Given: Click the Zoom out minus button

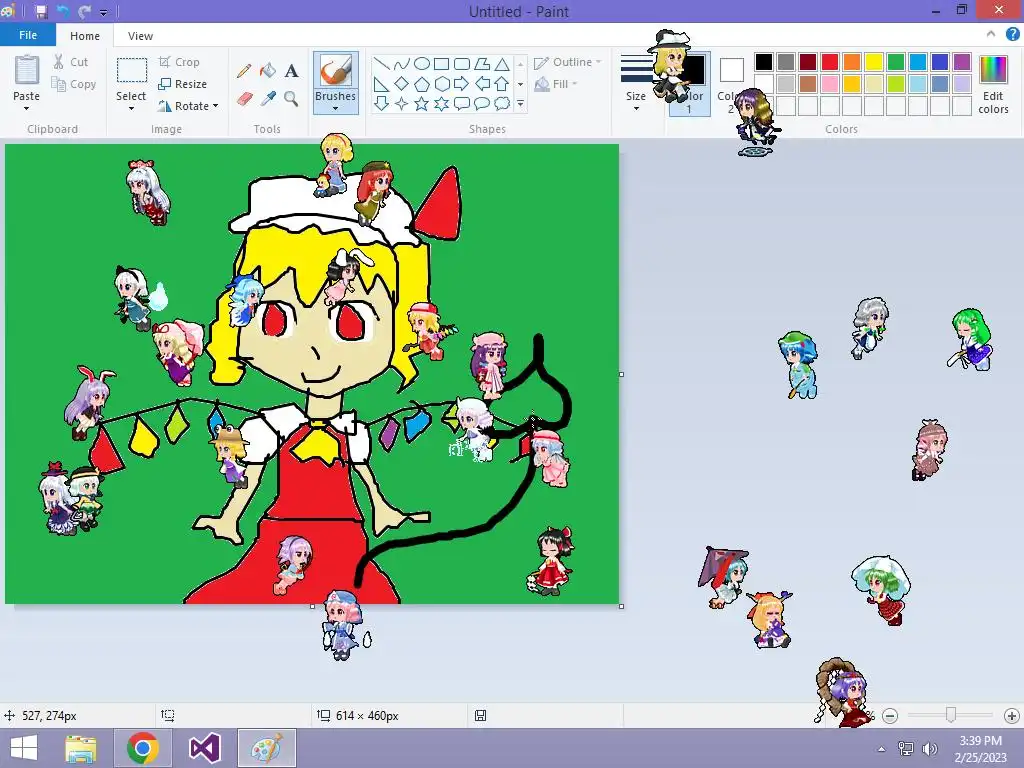Looking at the screenshot, I should 889,716.
